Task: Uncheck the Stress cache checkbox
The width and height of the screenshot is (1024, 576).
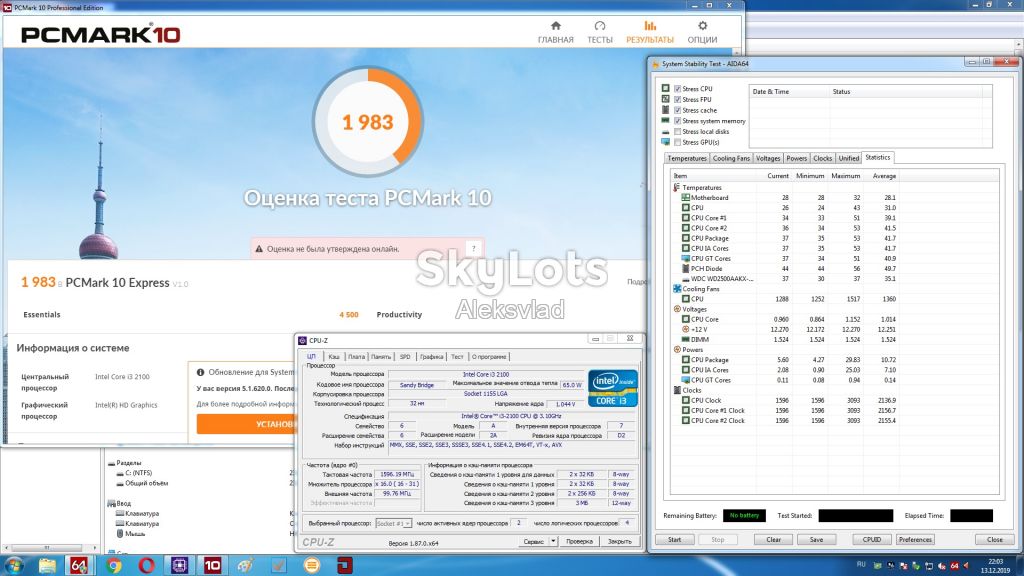Action: [x=678, y=110]
